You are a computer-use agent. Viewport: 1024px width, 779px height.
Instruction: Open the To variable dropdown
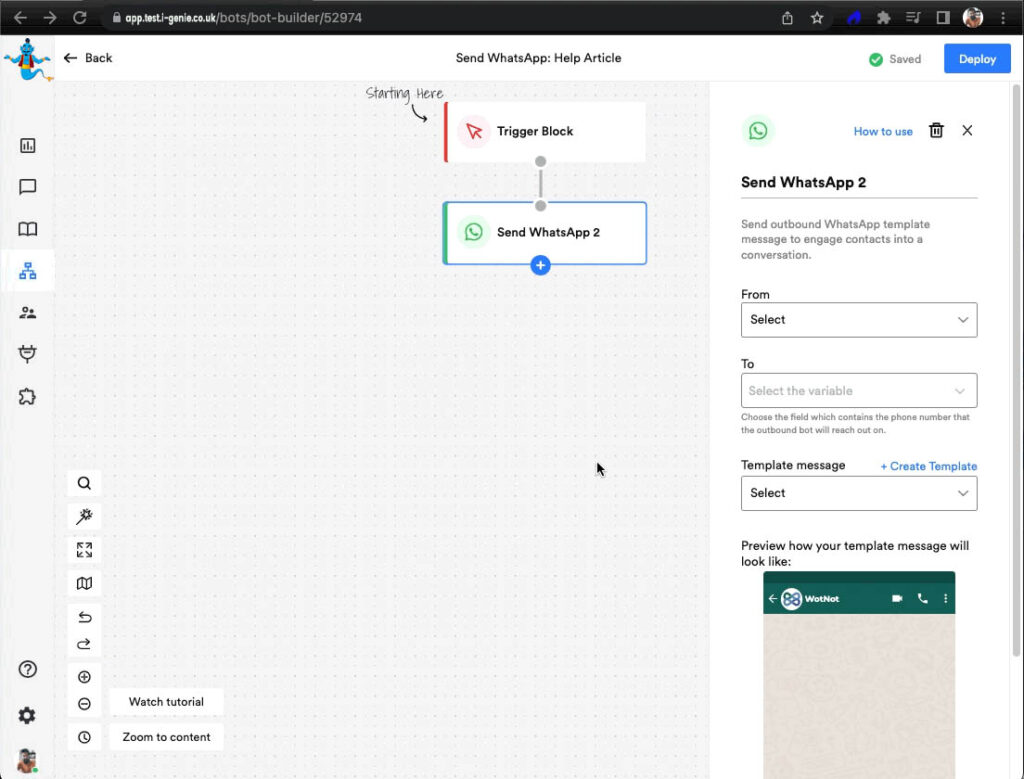point(858,391)
